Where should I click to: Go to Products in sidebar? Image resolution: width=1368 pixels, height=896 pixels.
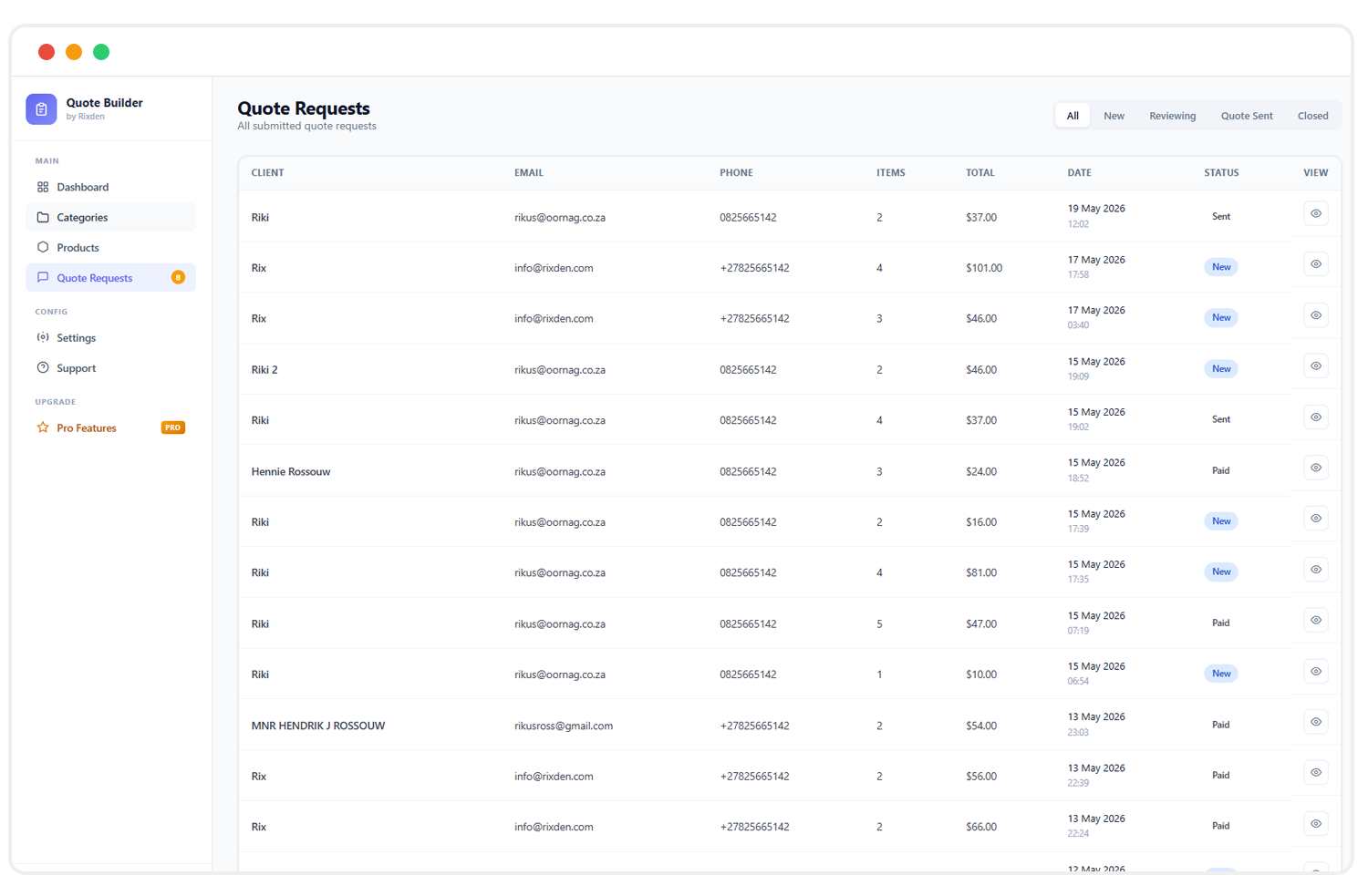pos(110,247)
